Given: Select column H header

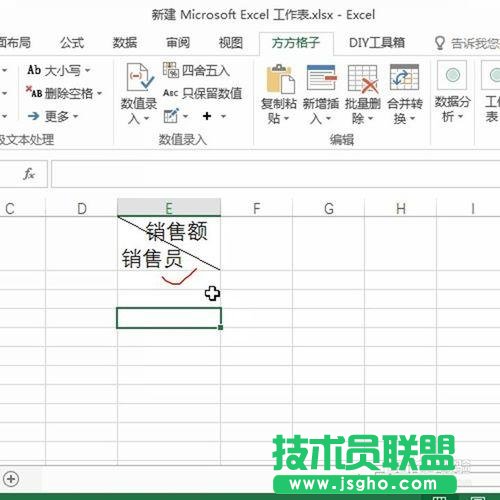Looking at the screenshot, I should (x=401, y=208).
